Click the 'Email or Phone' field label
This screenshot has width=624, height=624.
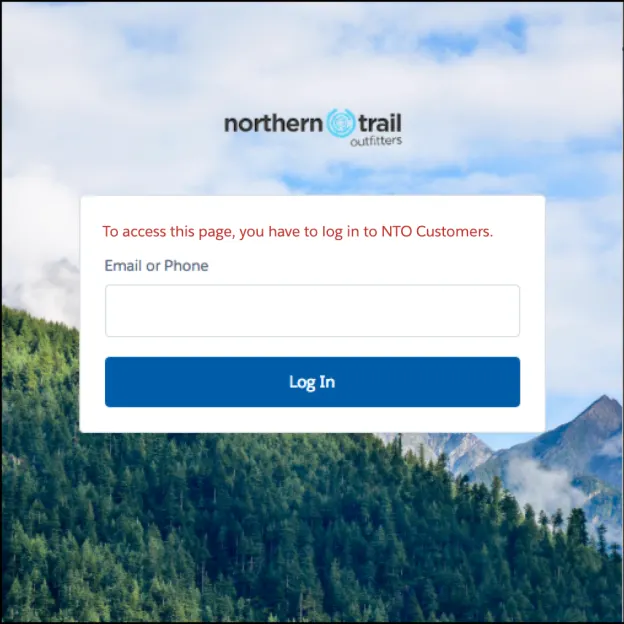tap(156, 265)
